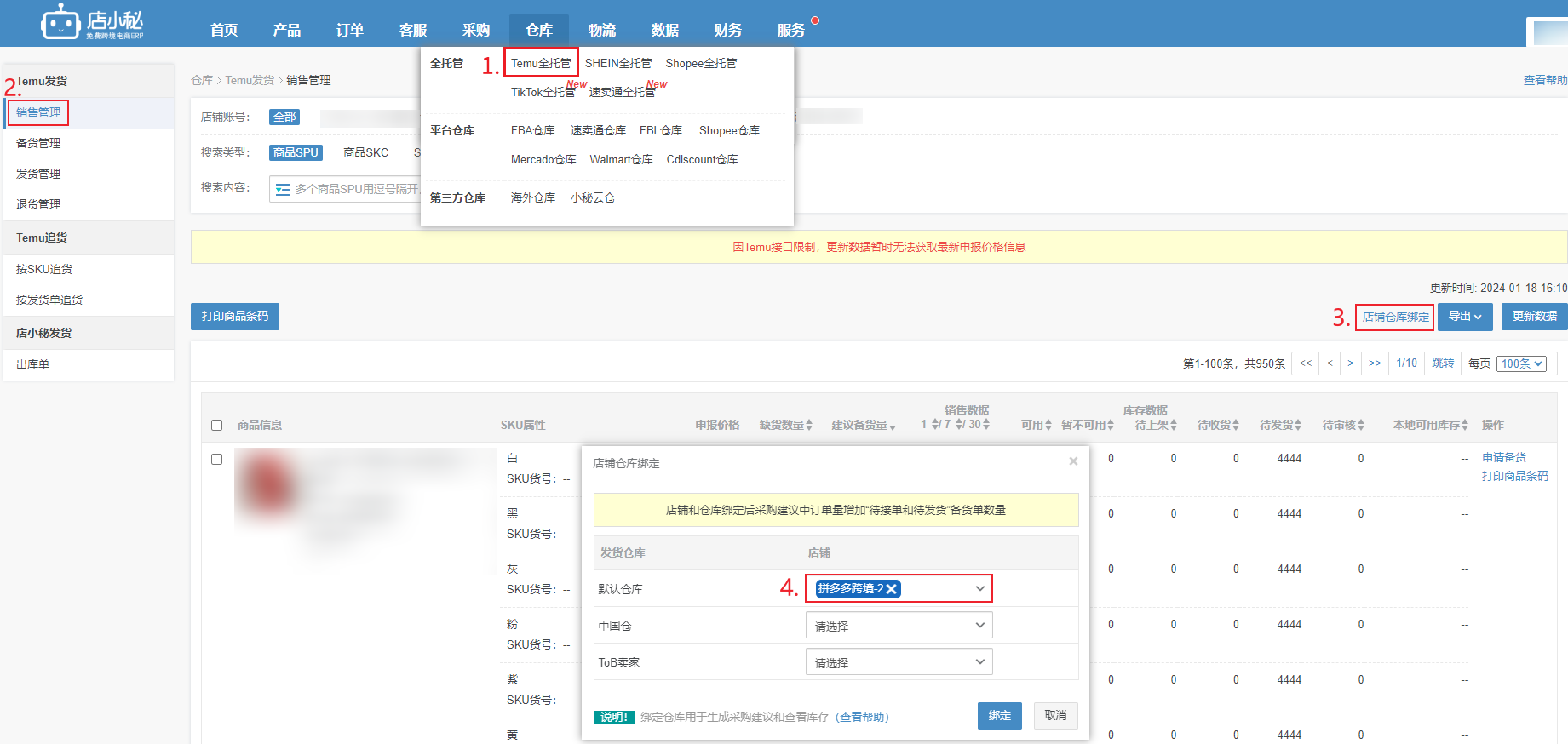The width and height of the screenshot is (1568, 744).
Task: Choose FBA仓库 menu entry
Action: (x=533, y=130)
